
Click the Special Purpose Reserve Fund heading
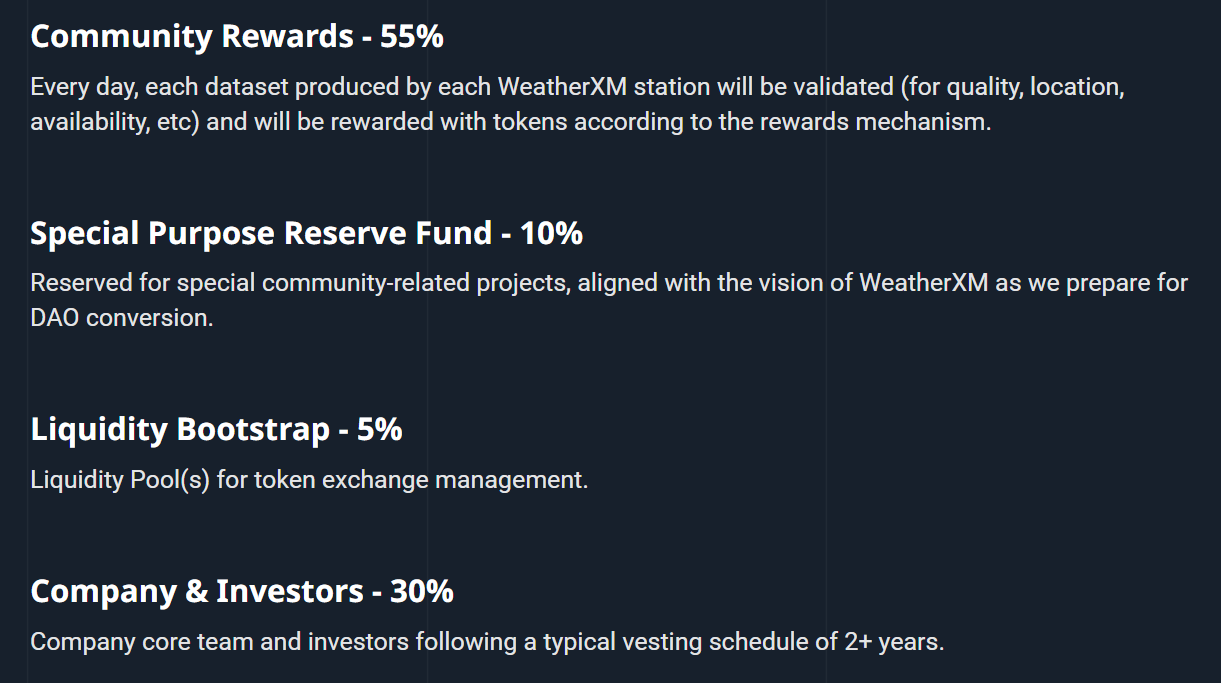tap(306, 234)
